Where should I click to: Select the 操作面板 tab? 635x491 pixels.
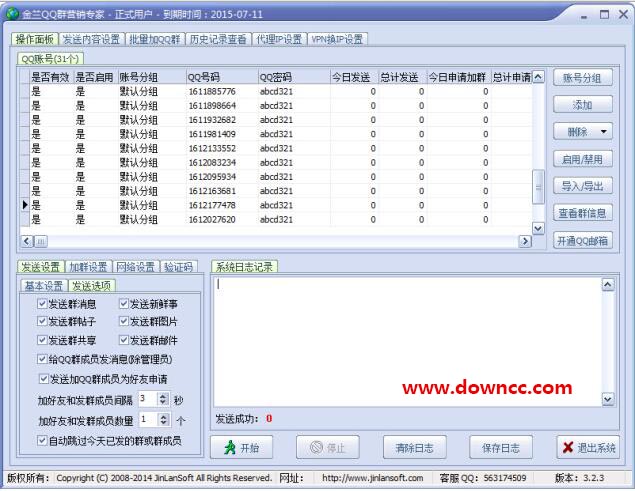click(35, 39)
